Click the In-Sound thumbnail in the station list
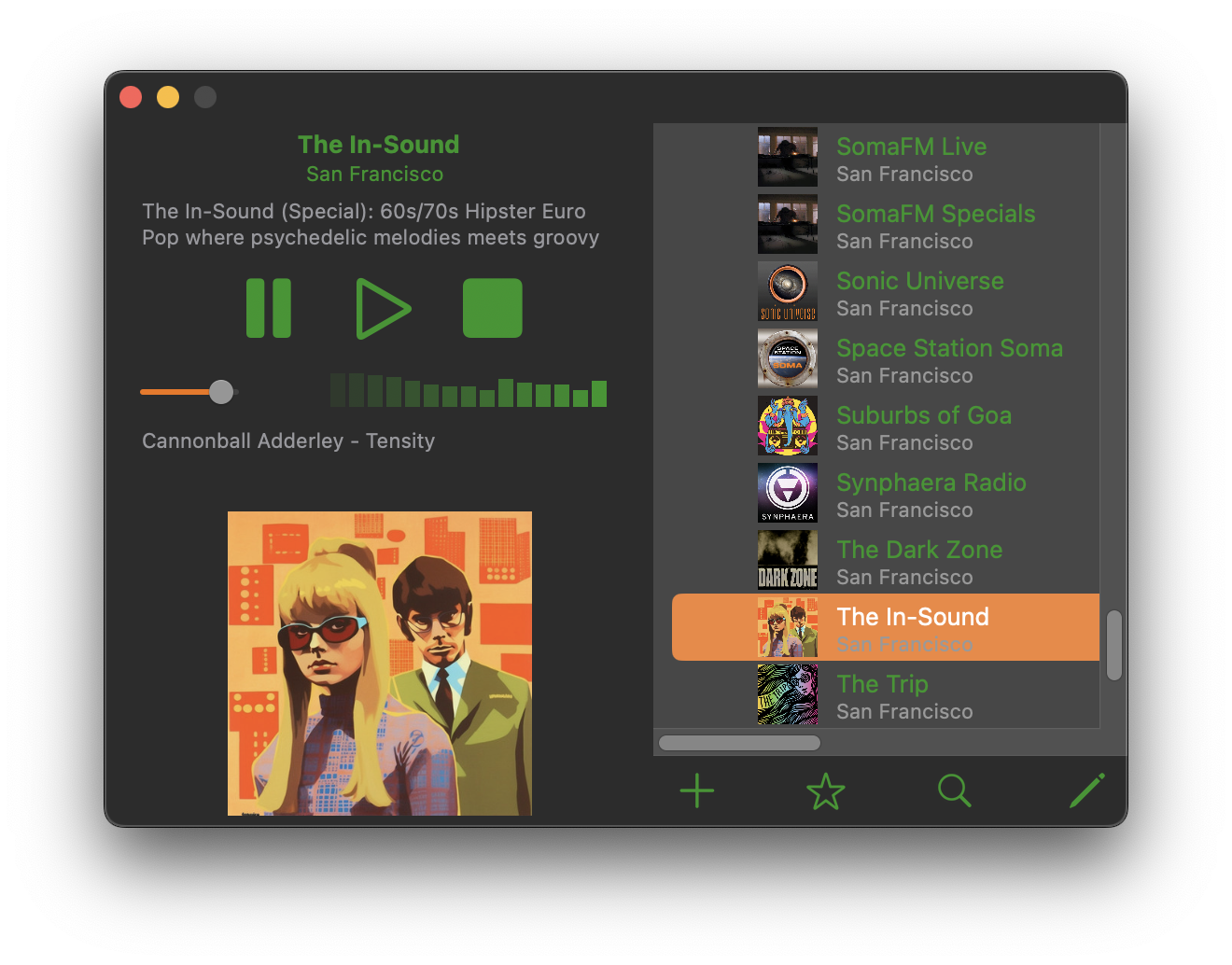1232x965 pixels. pyautogui.click(x=788, y=627)
